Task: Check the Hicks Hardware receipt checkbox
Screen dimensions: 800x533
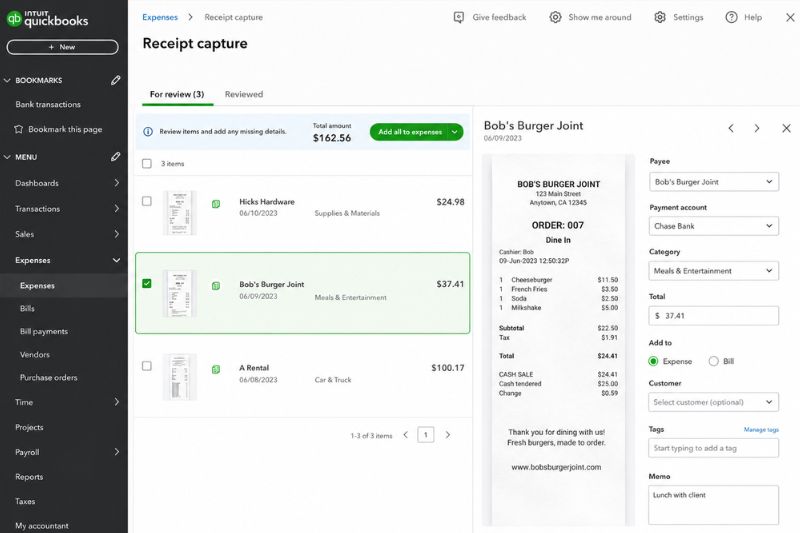Action: (147, 201)
